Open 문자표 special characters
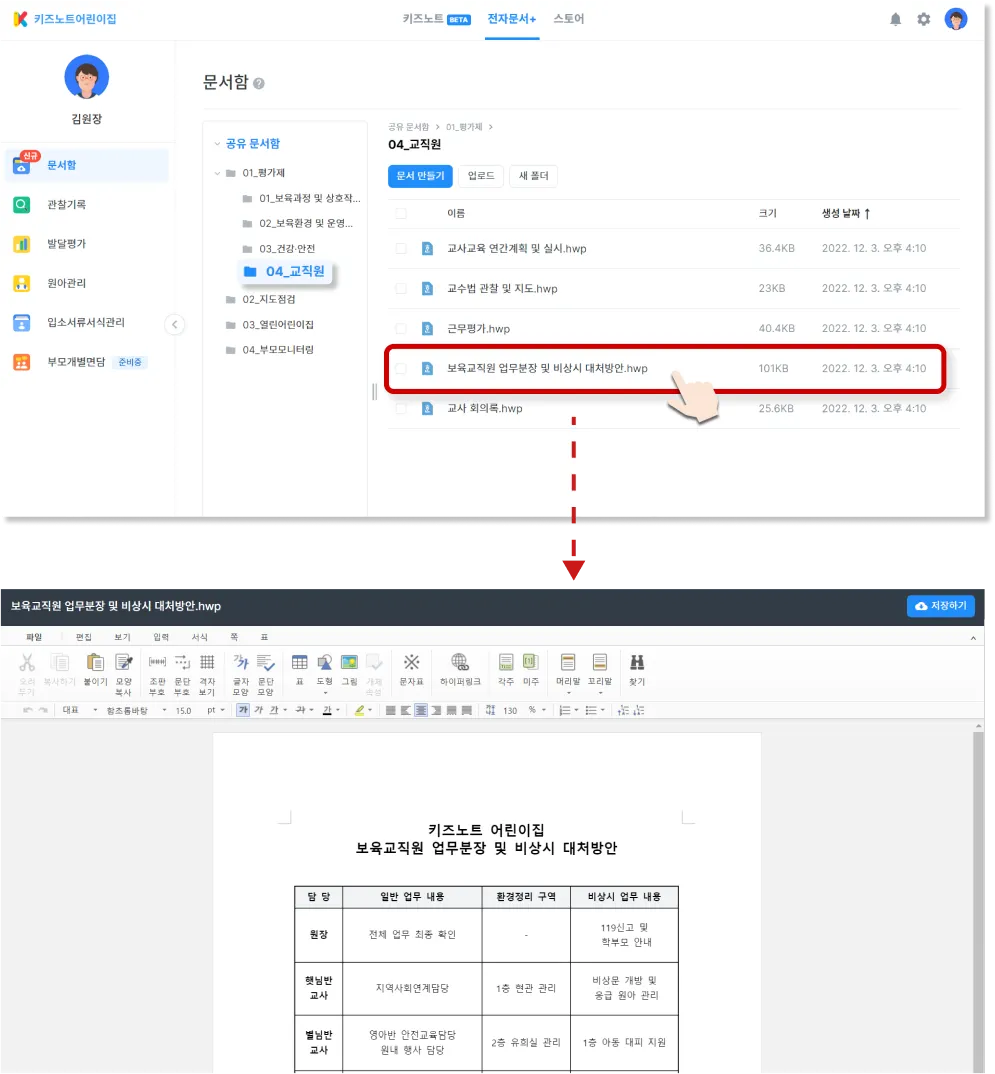Image resolution: width=995 pixels, height=1074 pixels. pos(411,669)
